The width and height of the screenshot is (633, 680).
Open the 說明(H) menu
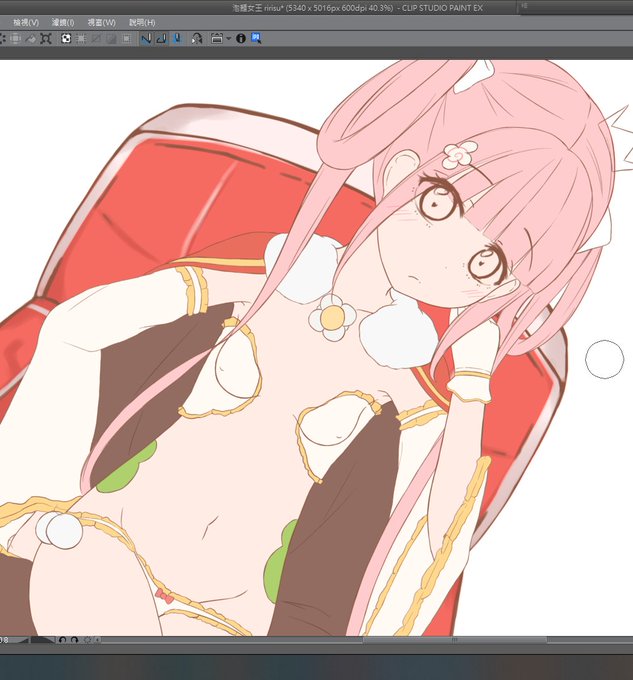(142, 22)
